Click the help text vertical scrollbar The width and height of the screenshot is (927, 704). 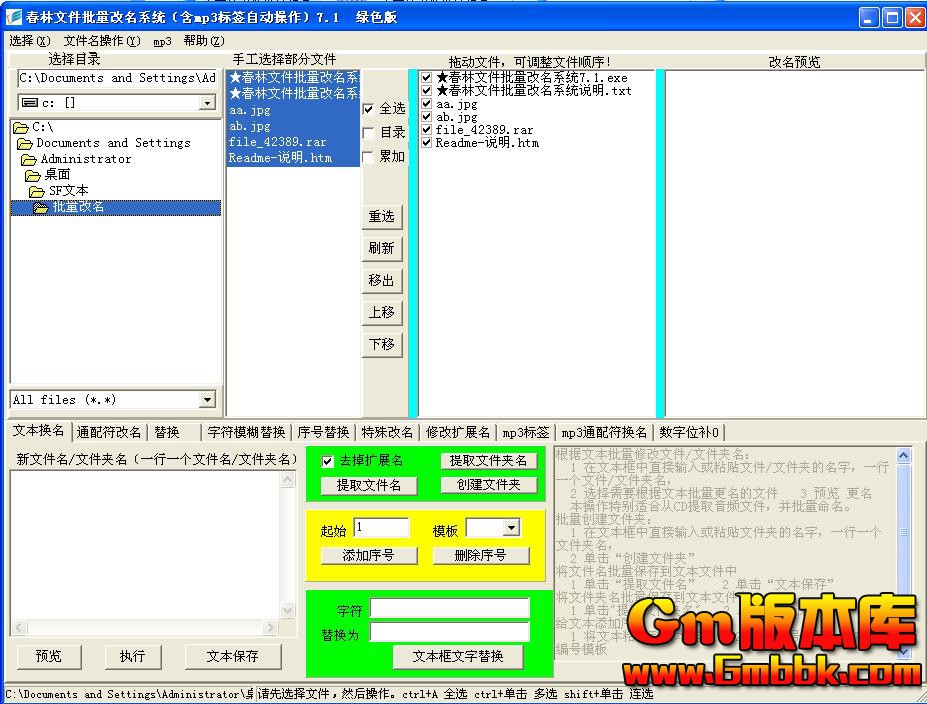tap(903, 552)
